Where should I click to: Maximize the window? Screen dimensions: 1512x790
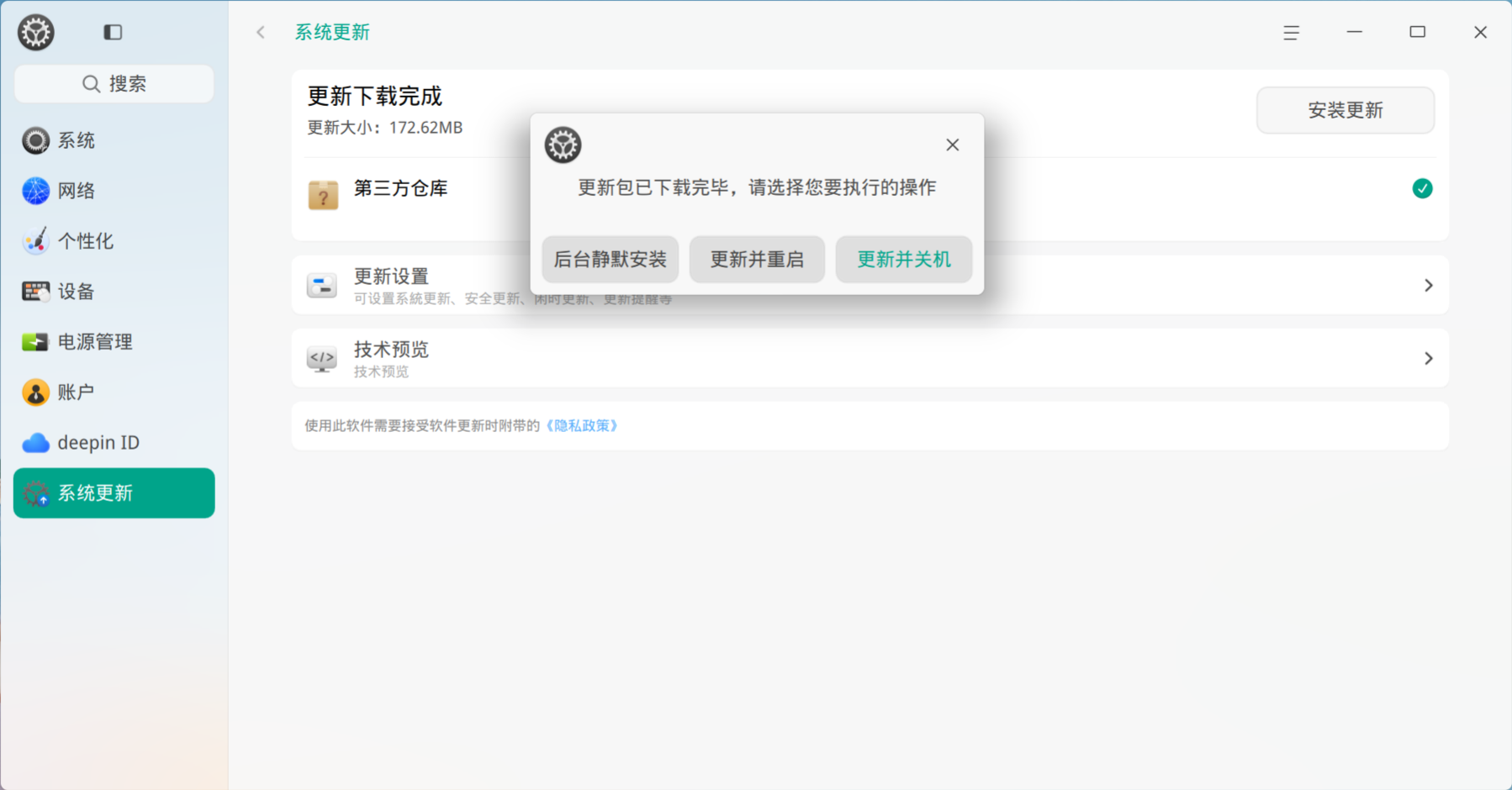pyautogui.click(x=1418, y=32)
